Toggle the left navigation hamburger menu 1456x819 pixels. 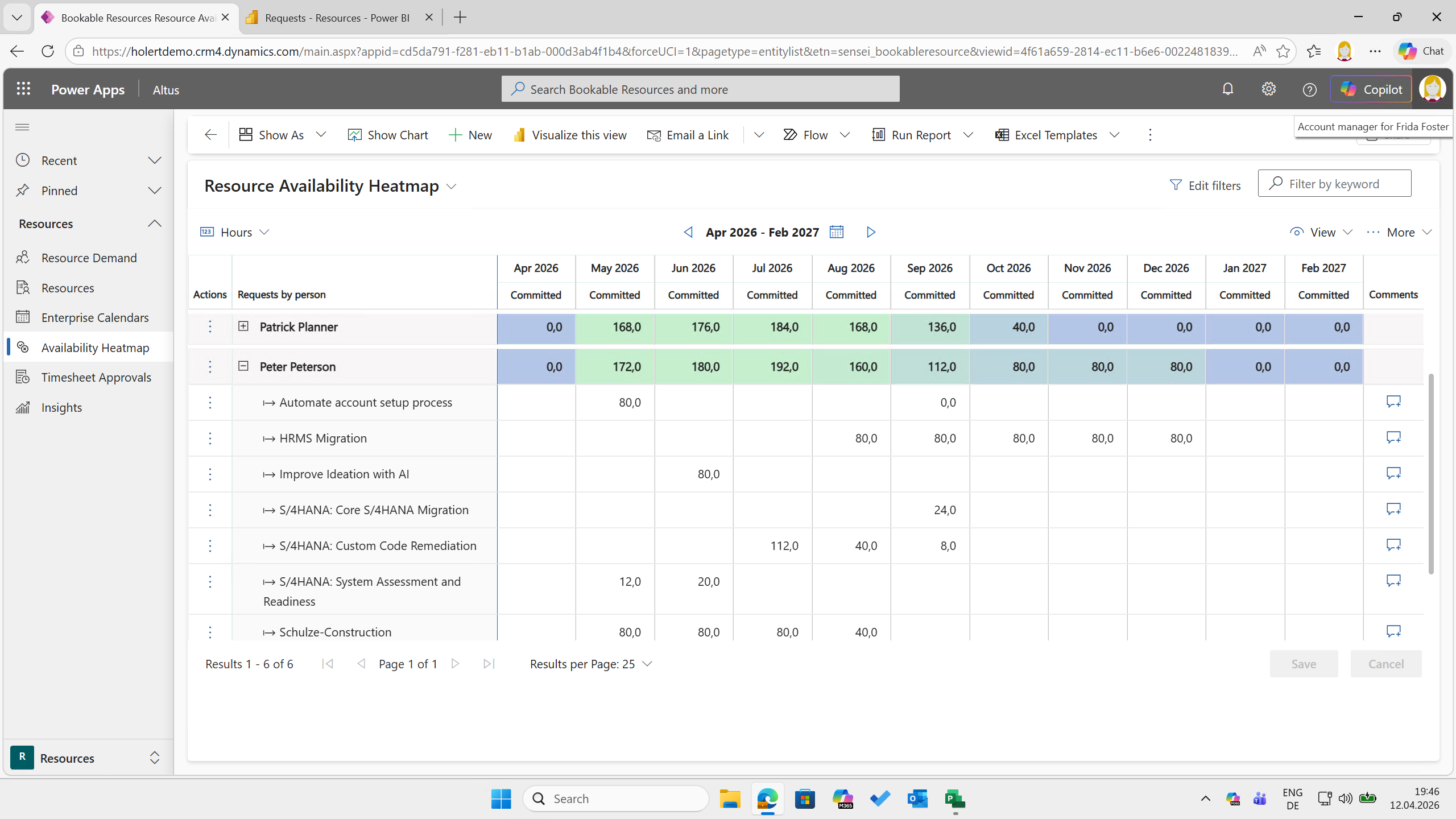[x=22, y=127]
